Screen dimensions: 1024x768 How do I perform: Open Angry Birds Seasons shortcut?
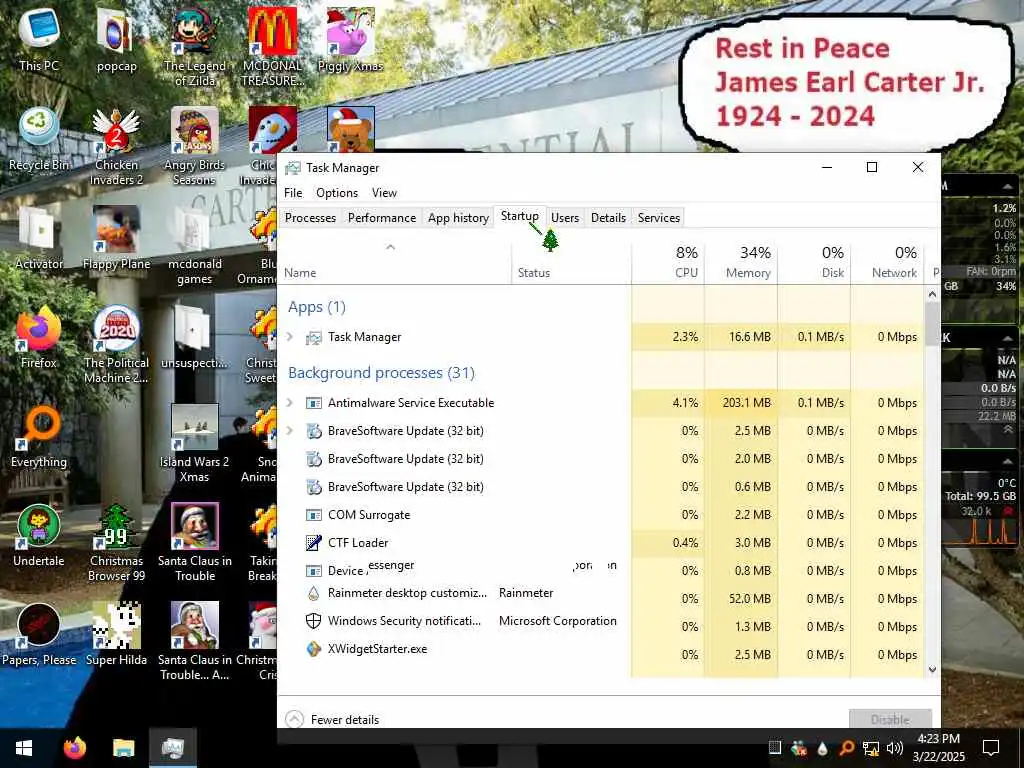click(195, 146)
